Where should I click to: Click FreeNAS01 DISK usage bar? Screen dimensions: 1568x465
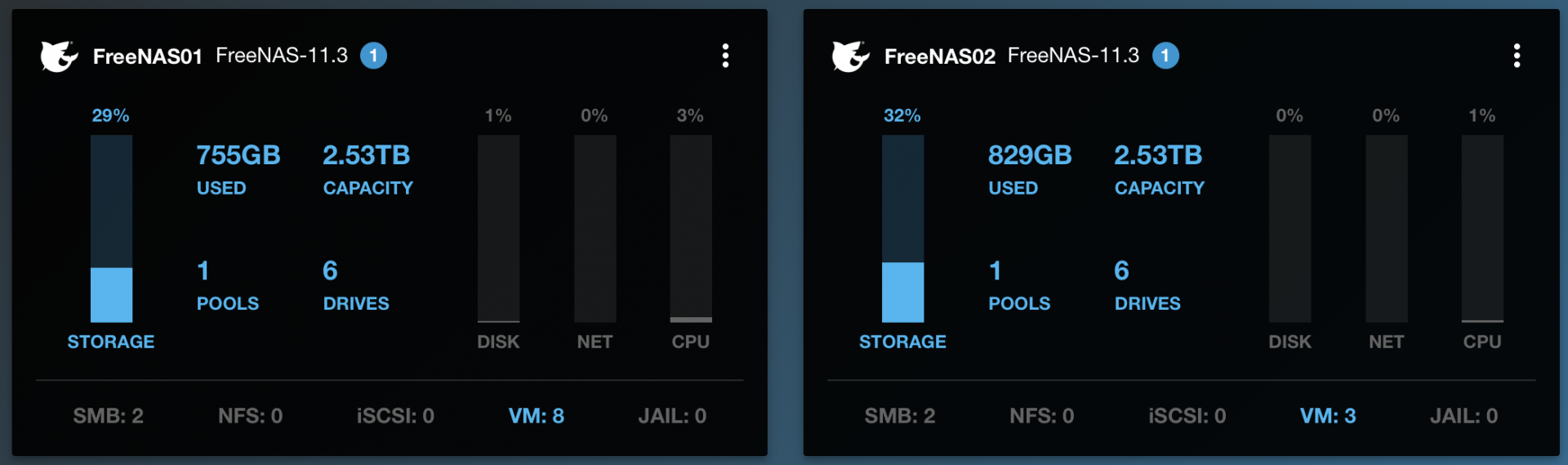(x=498, y=229)
